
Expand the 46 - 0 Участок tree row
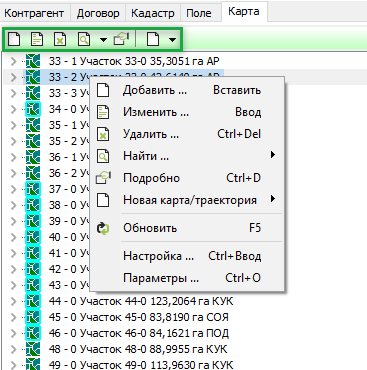point(13,333)
